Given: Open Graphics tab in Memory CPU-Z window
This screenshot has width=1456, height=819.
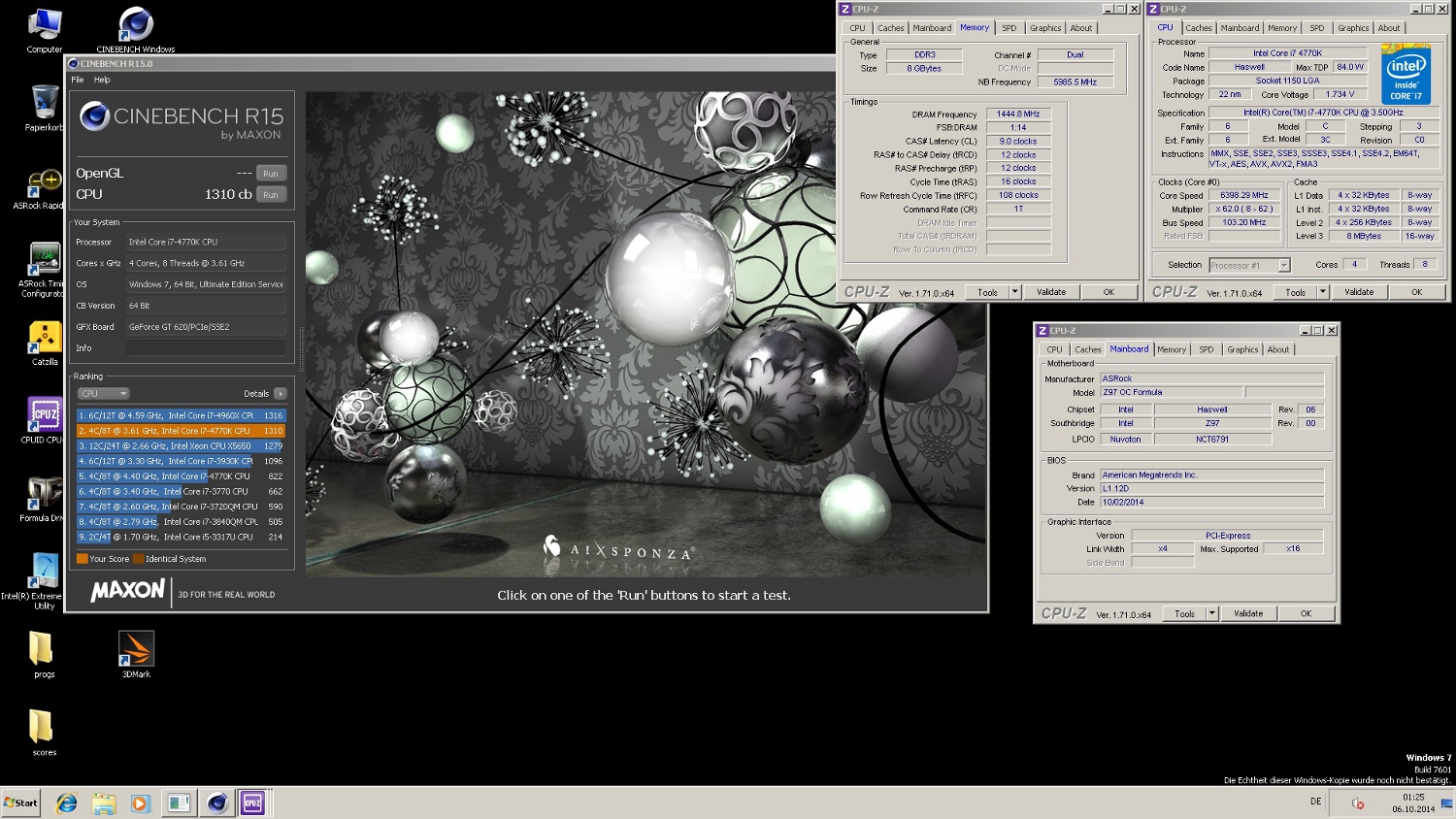Looking at the screenshot, I should point(1045,28).
